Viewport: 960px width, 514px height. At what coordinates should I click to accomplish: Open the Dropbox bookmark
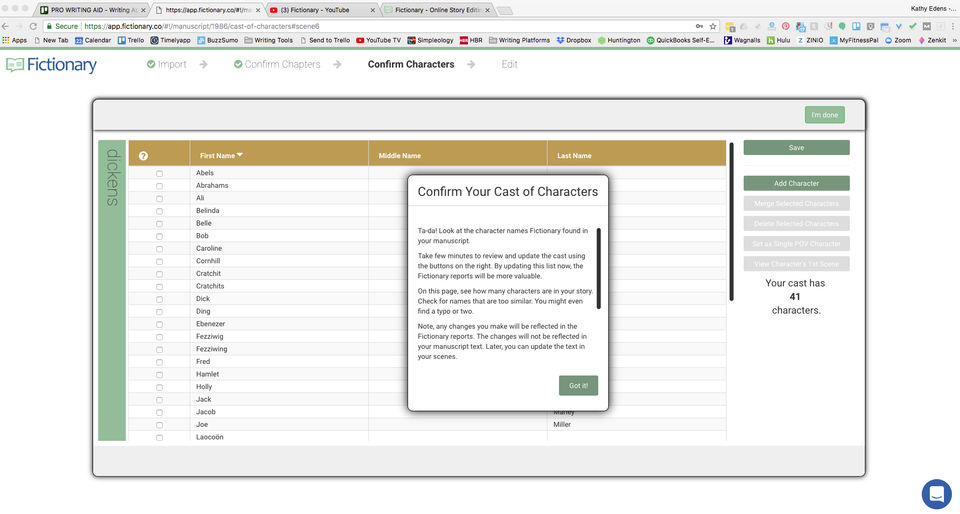574,40
